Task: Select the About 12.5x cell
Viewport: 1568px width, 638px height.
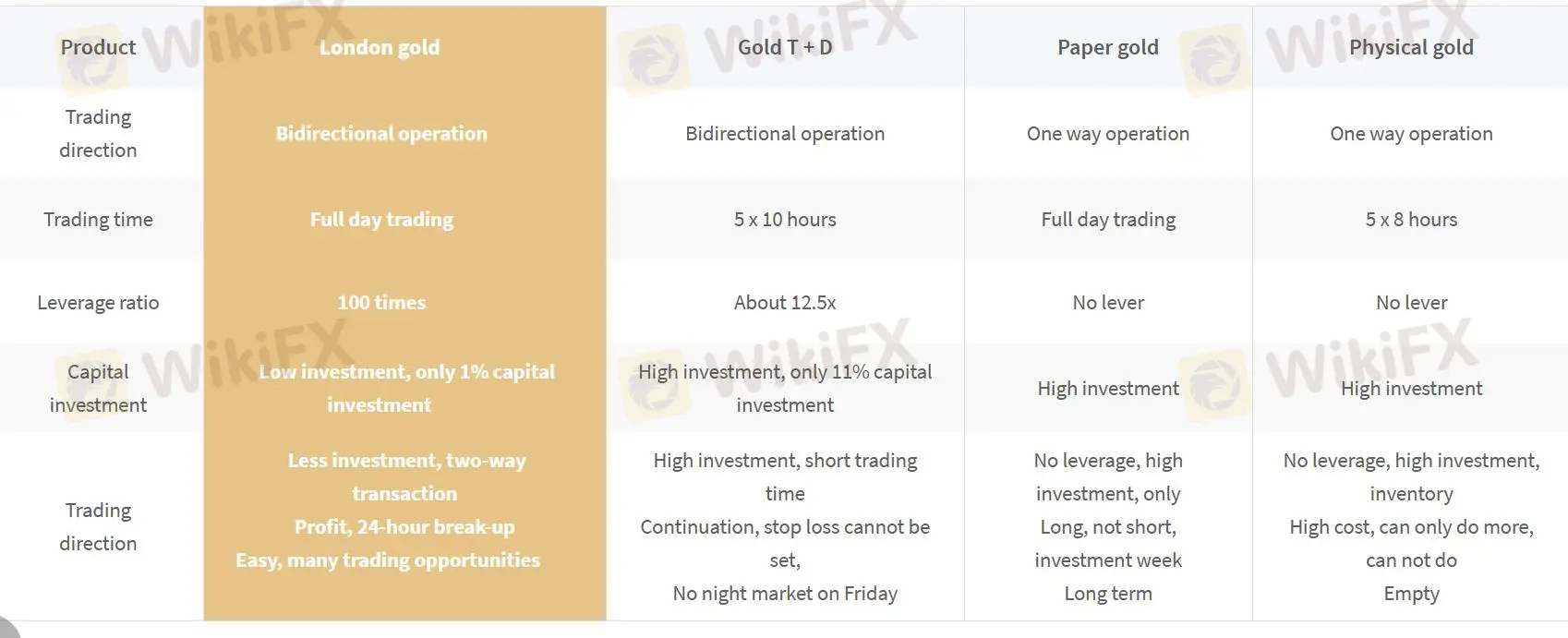Action: pos(785,303)
